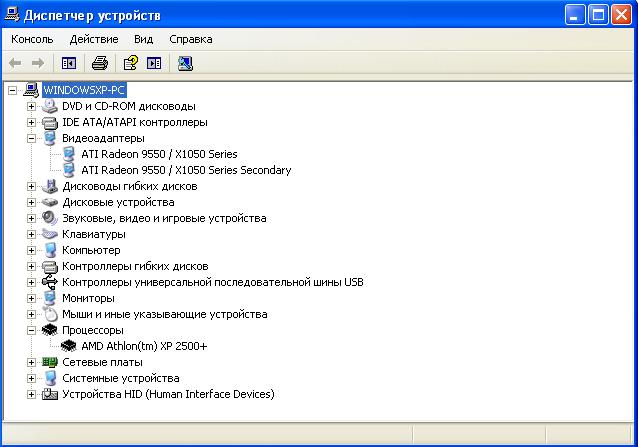Click the WINDOWSXP-PC computer icon

click(x=31, y=90)
